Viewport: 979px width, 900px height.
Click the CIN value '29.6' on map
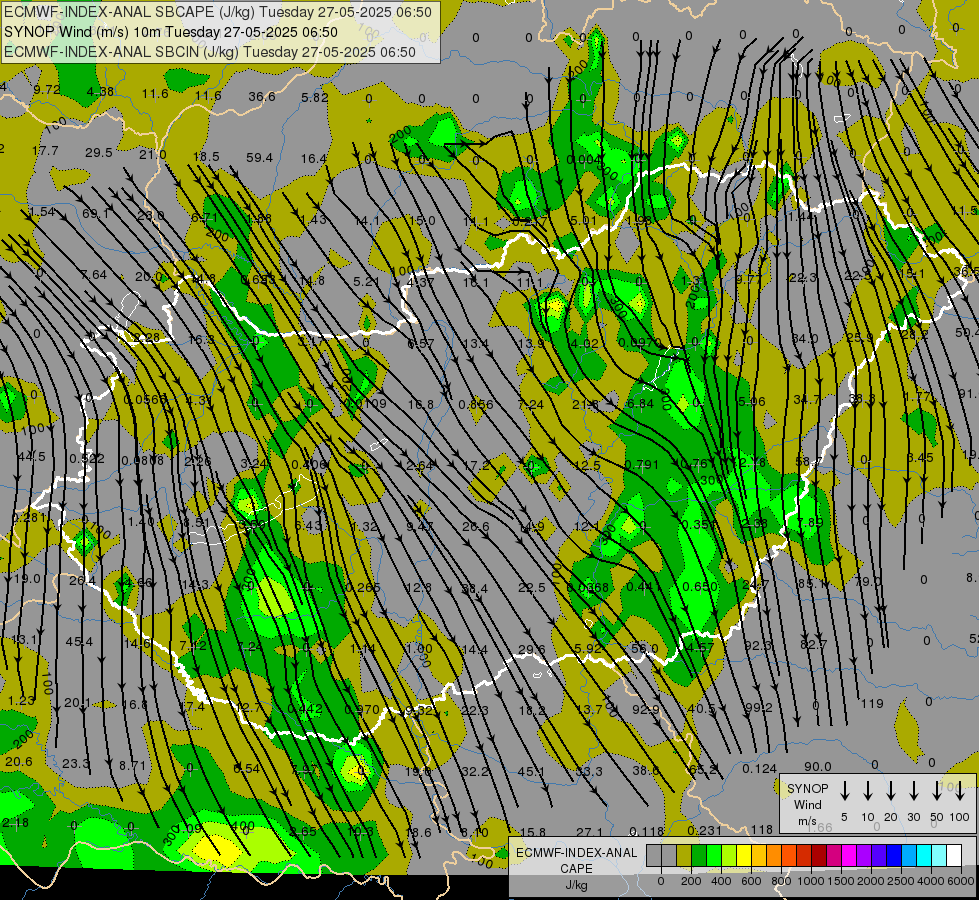click(531, 650)
